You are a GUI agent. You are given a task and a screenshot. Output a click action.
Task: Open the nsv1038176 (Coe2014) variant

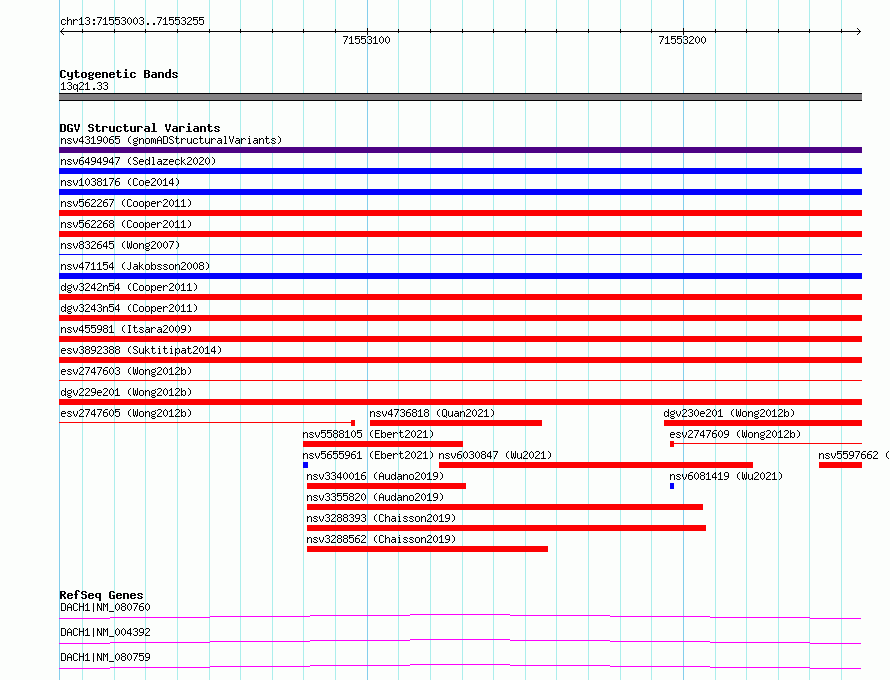[x=120, y=182]
